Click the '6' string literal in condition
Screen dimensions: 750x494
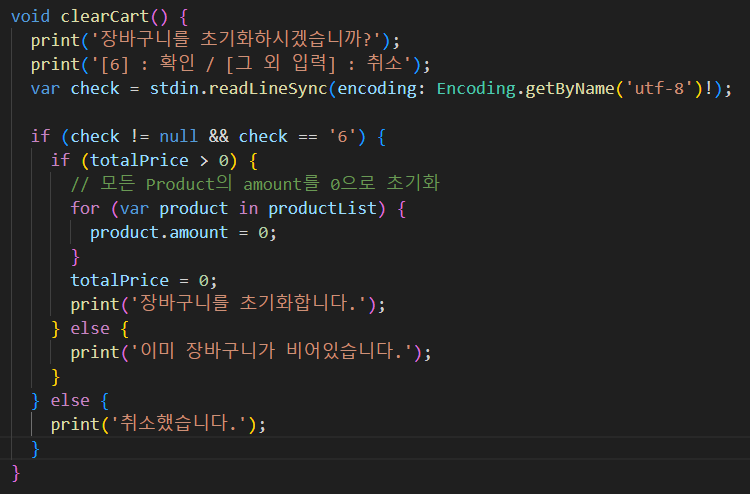[342, 137]
